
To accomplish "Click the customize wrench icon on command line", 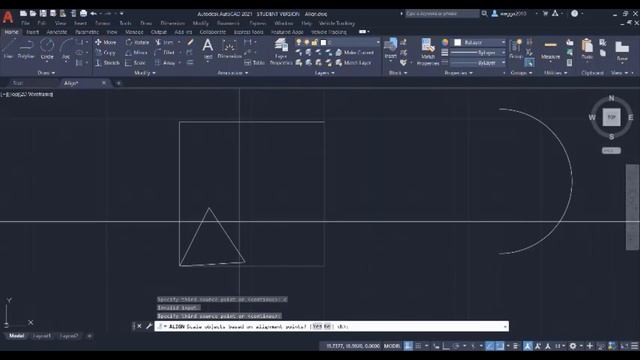I will click(149, 326).
